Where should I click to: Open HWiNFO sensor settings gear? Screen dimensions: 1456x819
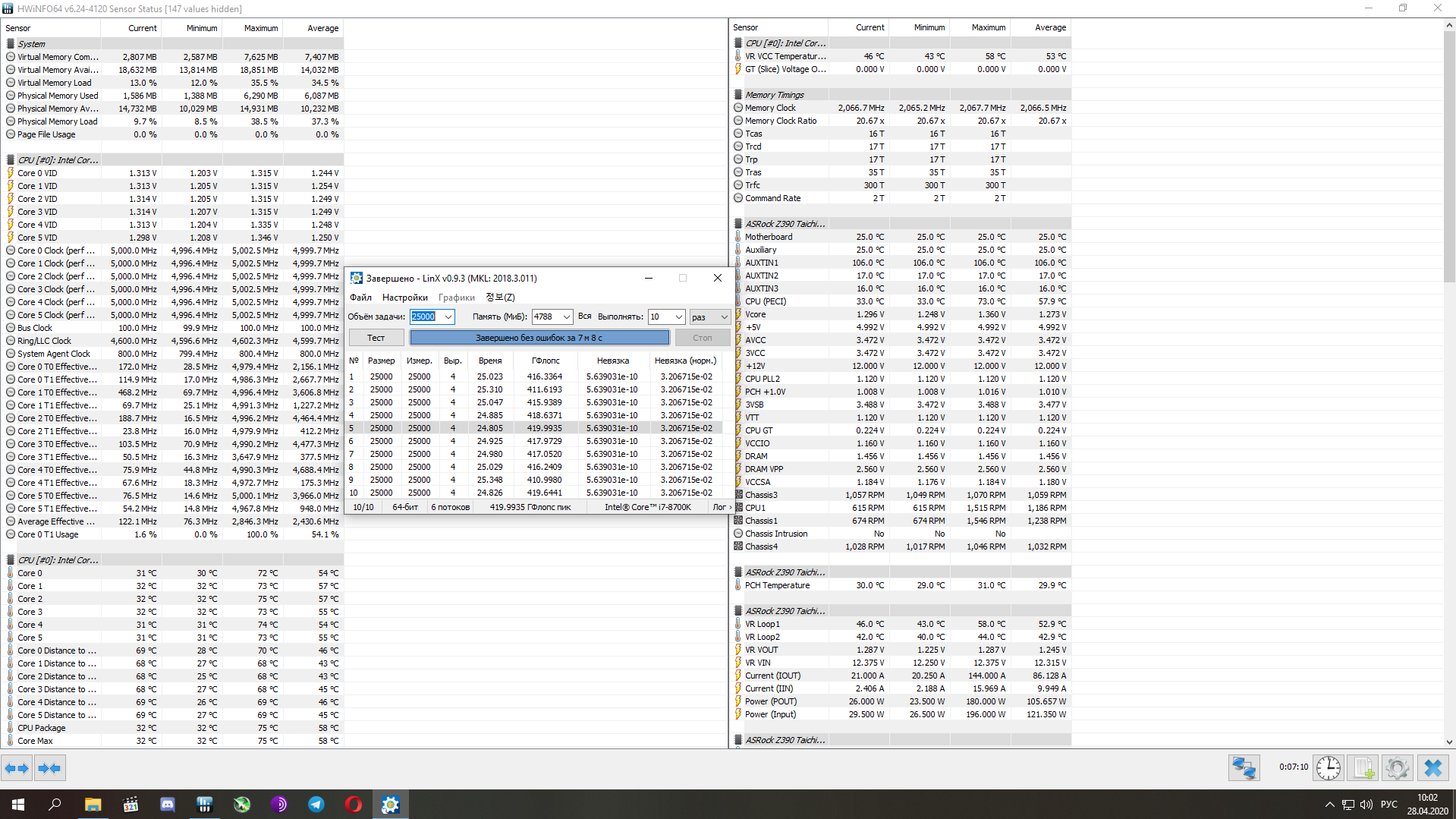point(1398,768)
